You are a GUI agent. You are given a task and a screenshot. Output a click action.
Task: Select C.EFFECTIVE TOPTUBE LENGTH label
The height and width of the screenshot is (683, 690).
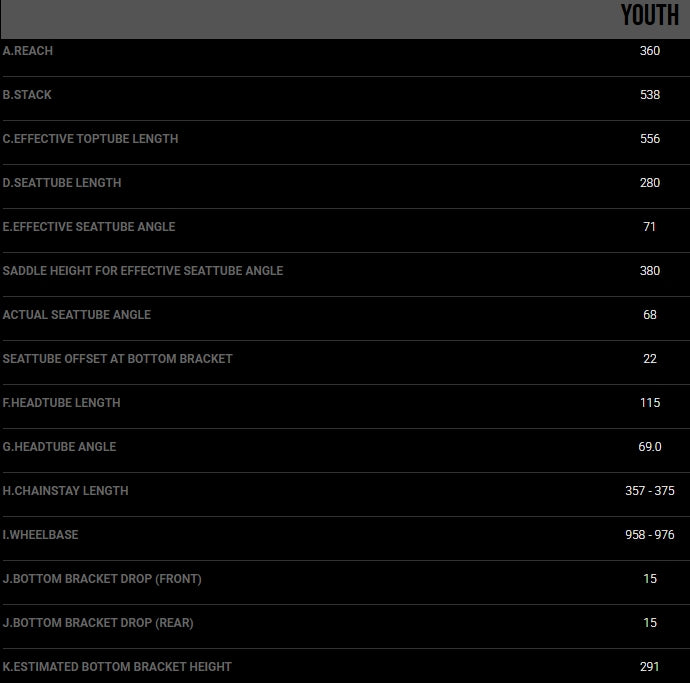click(90, 139)
